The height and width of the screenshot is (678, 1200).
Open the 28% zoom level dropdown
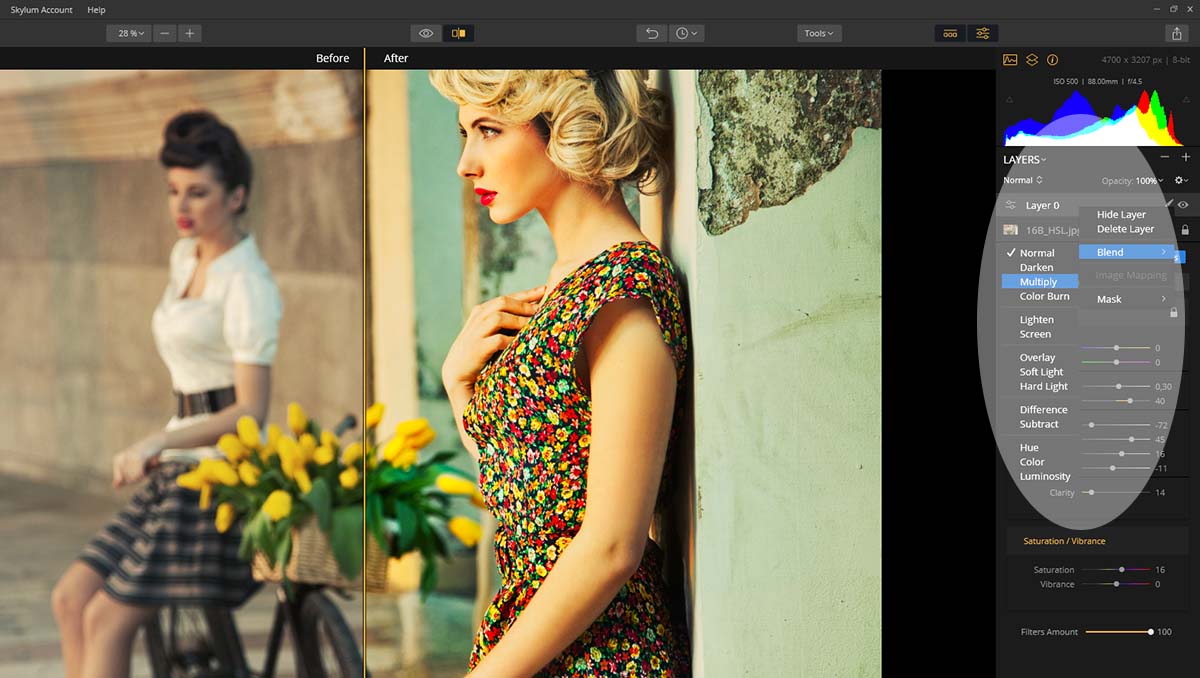pos(131,33)
